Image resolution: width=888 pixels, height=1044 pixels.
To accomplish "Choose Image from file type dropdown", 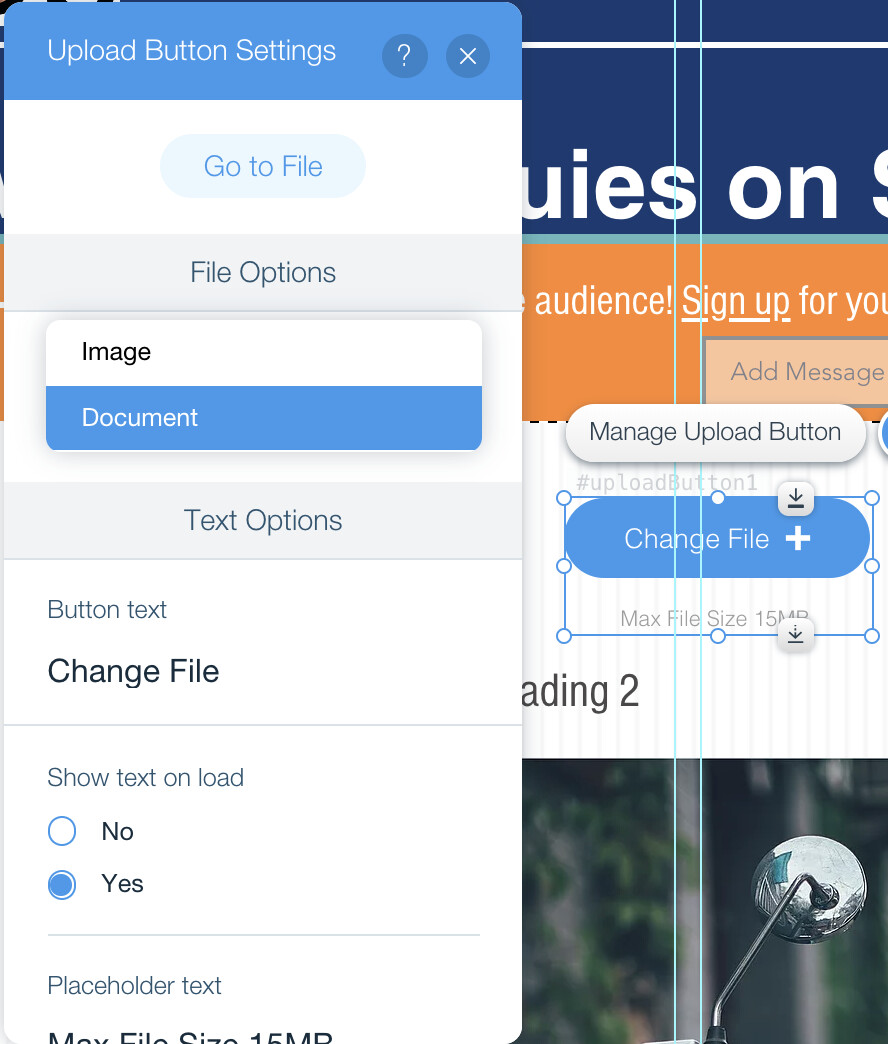I will tap(264, 352).
